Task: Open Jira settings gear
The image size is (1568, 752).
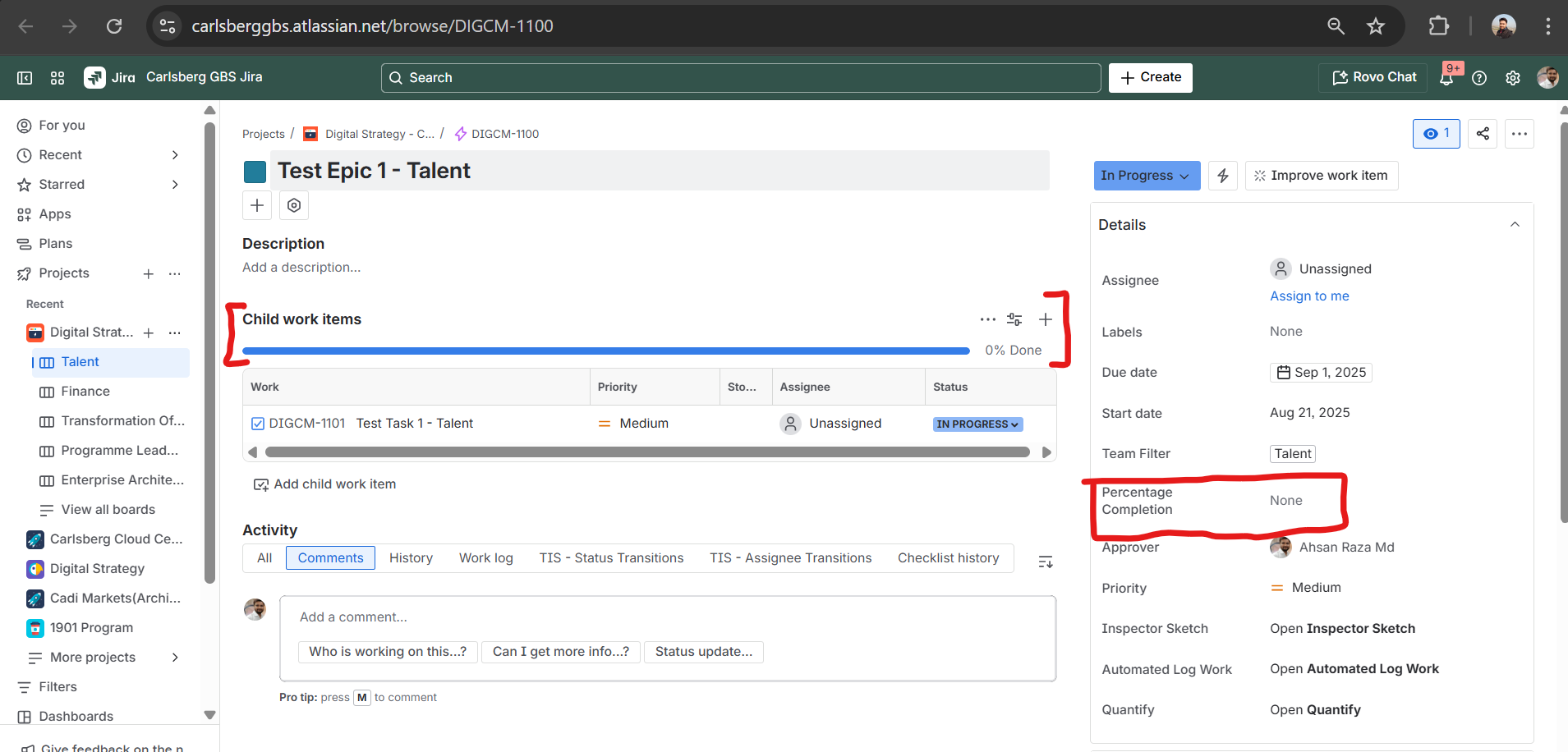Action: [1513, 78]
